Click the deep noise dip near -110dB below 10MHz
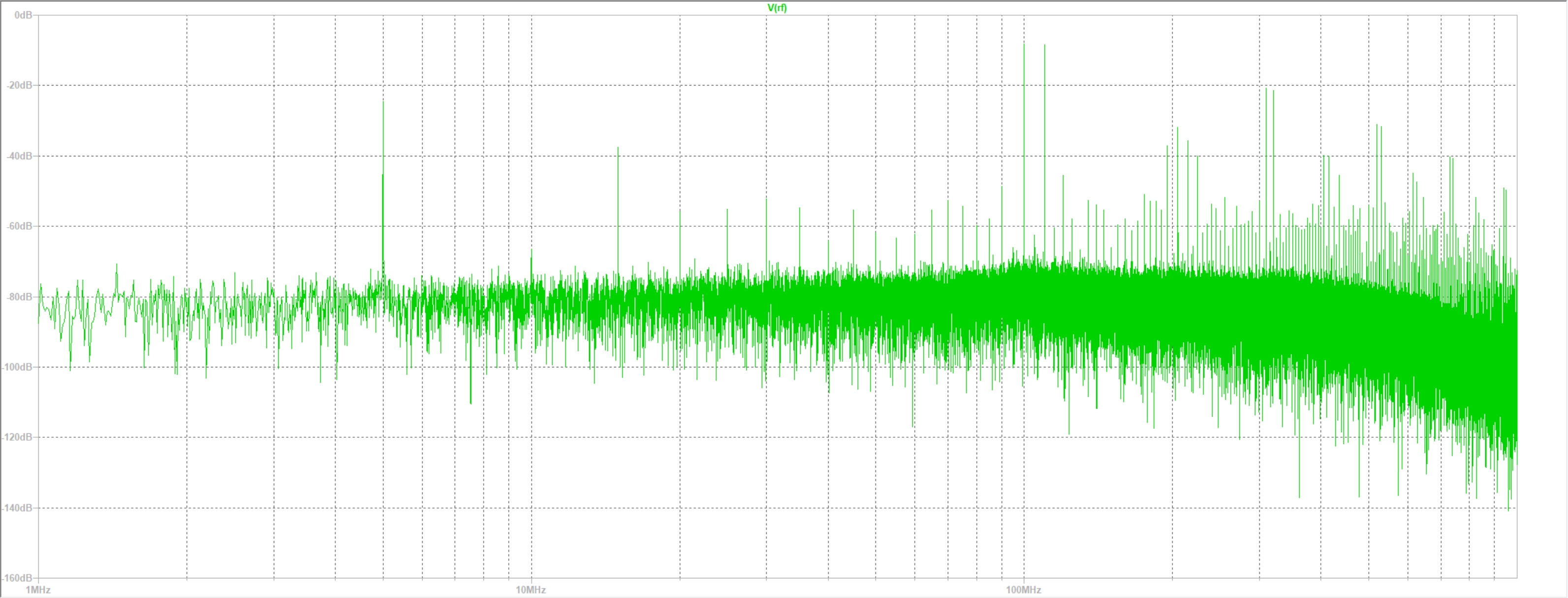1568x598 pixels. point(470,398)
